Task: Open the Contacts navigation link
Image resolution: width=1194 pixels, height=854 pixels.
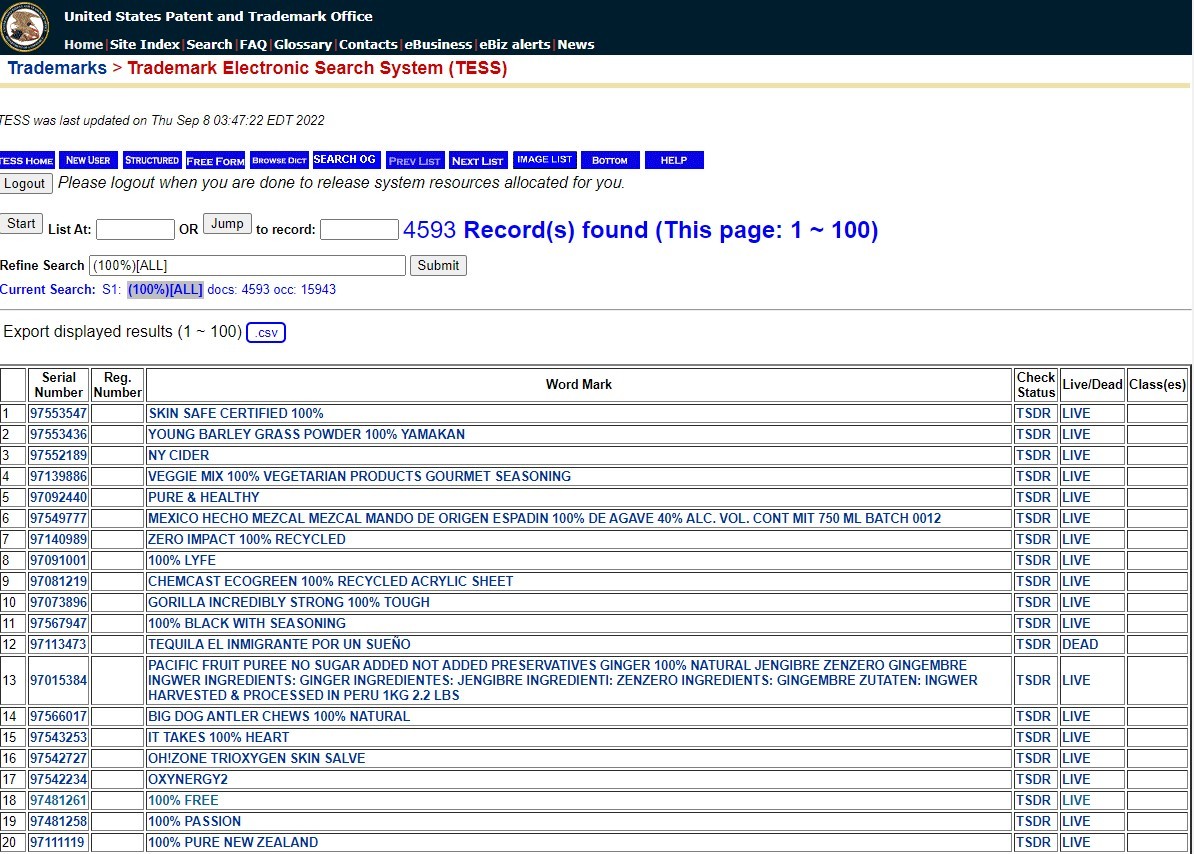Action: coord(368,44)
